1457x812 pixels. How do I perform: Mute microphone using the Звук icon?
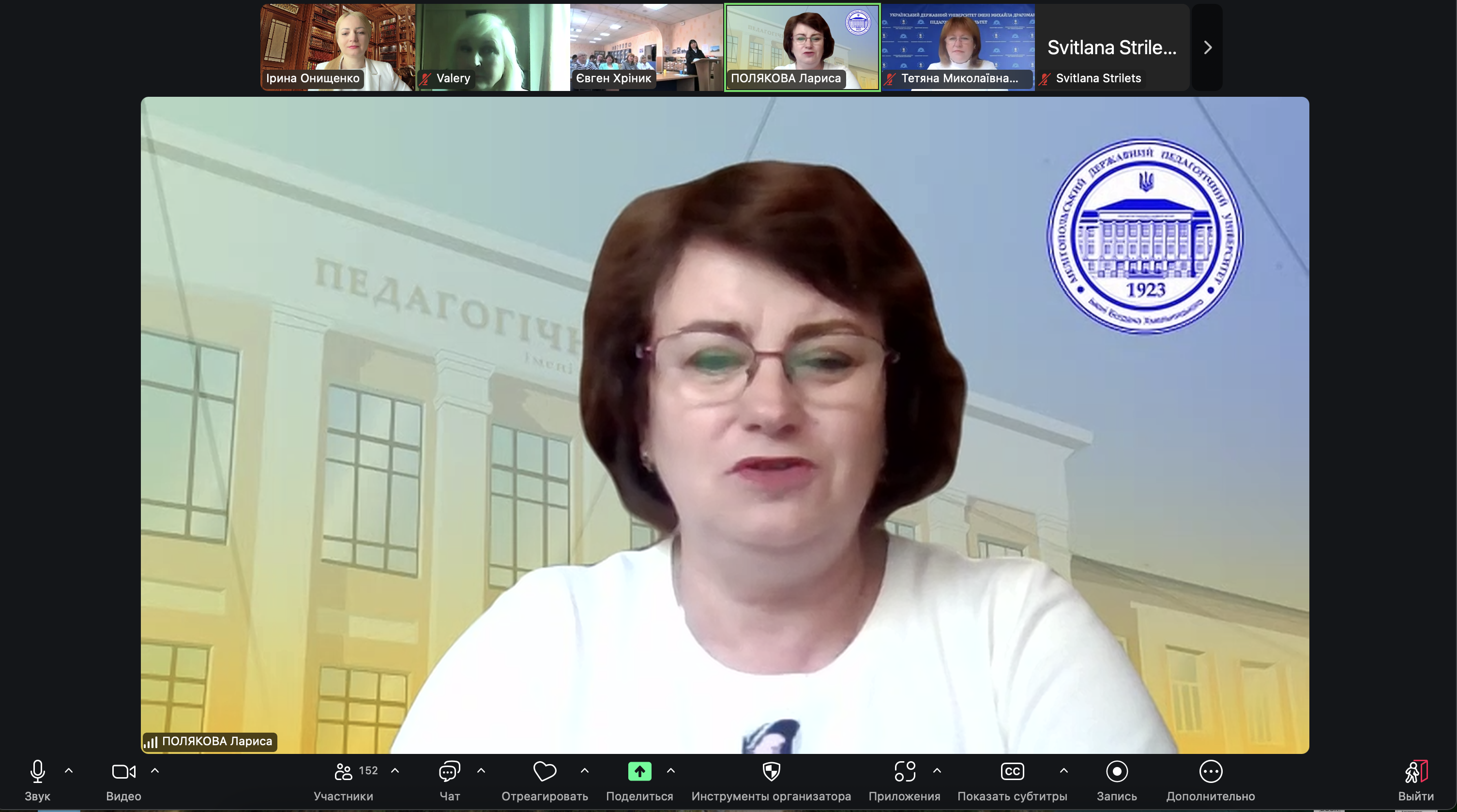click(x=37, y=771)
